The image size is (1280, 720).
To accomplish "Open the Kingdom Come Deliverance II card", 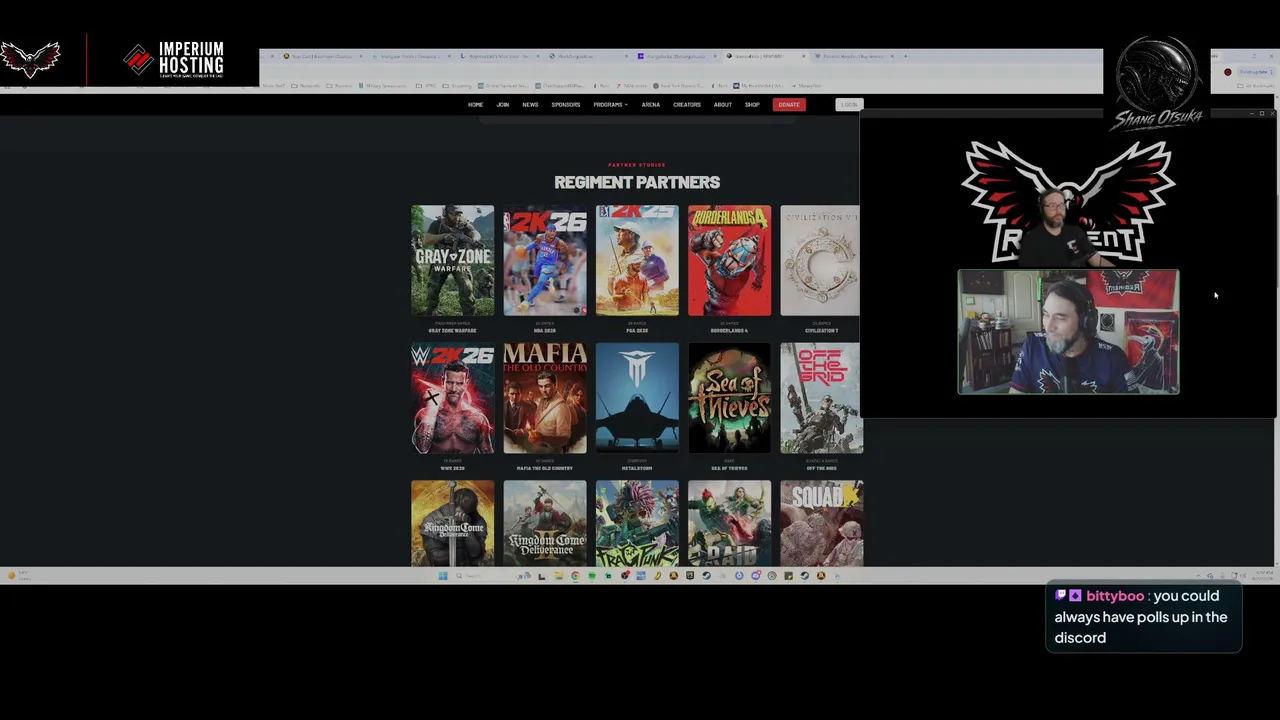I will (x=545, y=523).
